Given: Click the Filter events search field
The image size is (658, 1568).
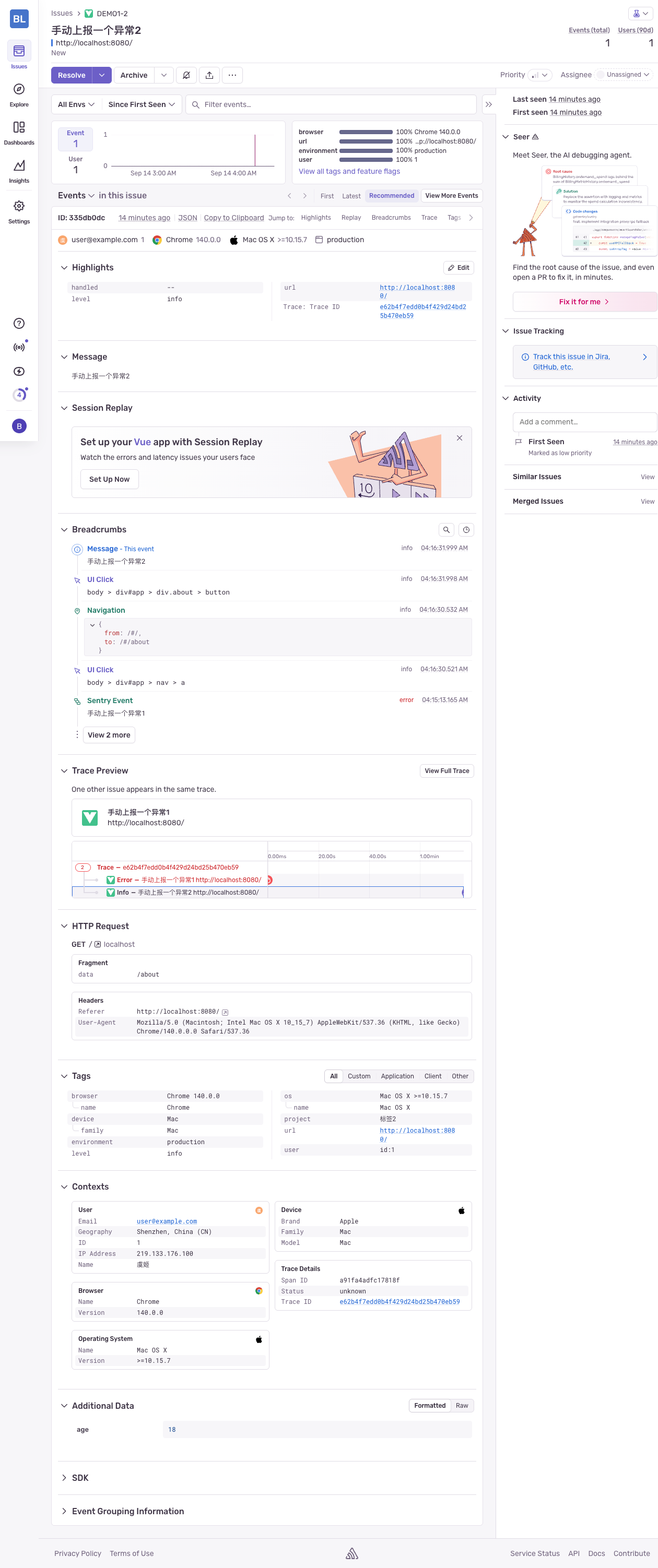Looking at the screenshot, I should tap(335, 104).
